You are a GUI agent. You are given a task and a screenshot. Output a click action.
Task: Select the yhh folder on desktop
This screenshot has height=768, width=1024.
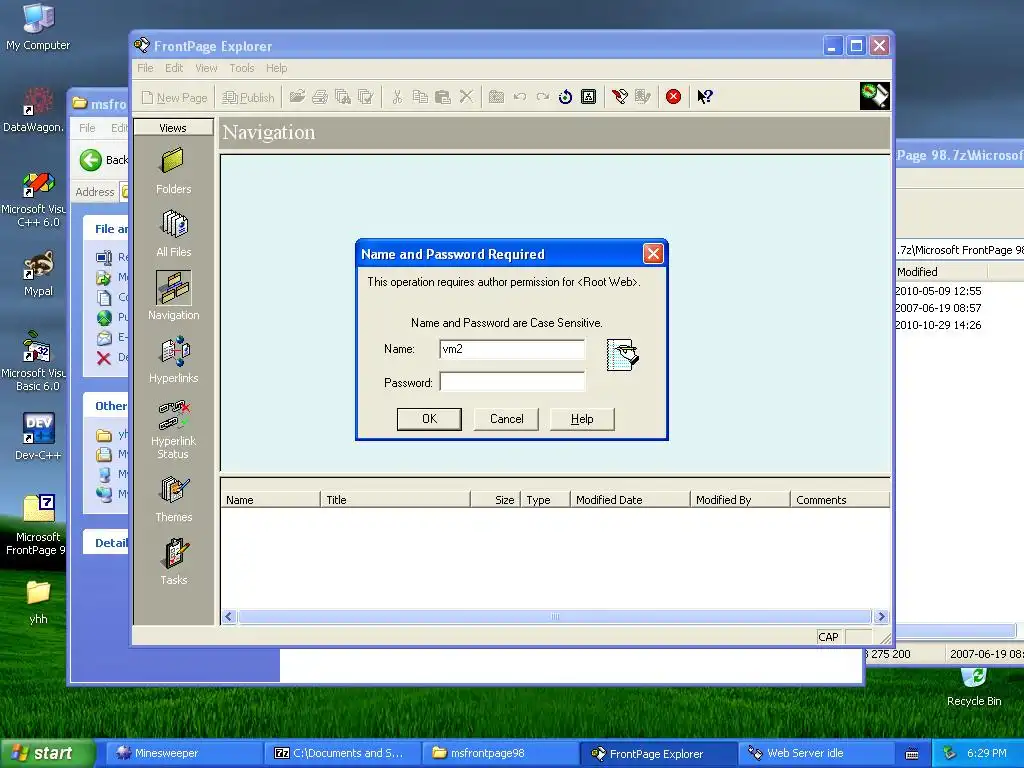(x=38, y=602)
